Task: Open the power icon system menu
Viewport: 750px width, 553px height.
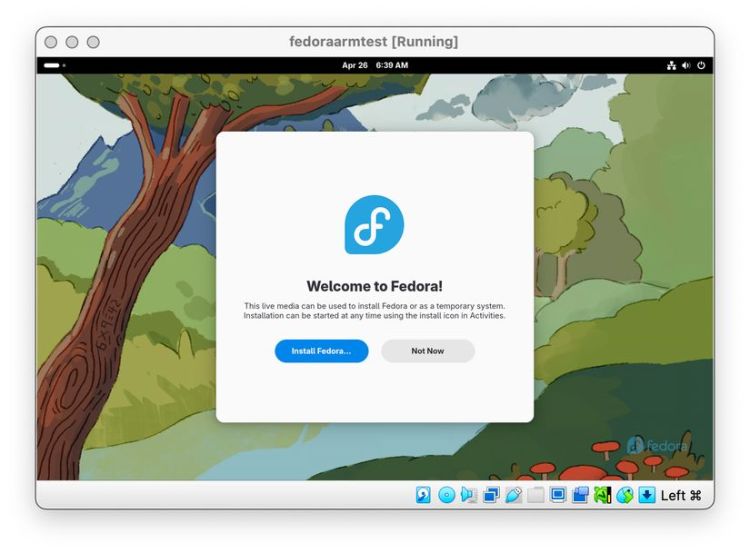Action: tap(701, 66)
